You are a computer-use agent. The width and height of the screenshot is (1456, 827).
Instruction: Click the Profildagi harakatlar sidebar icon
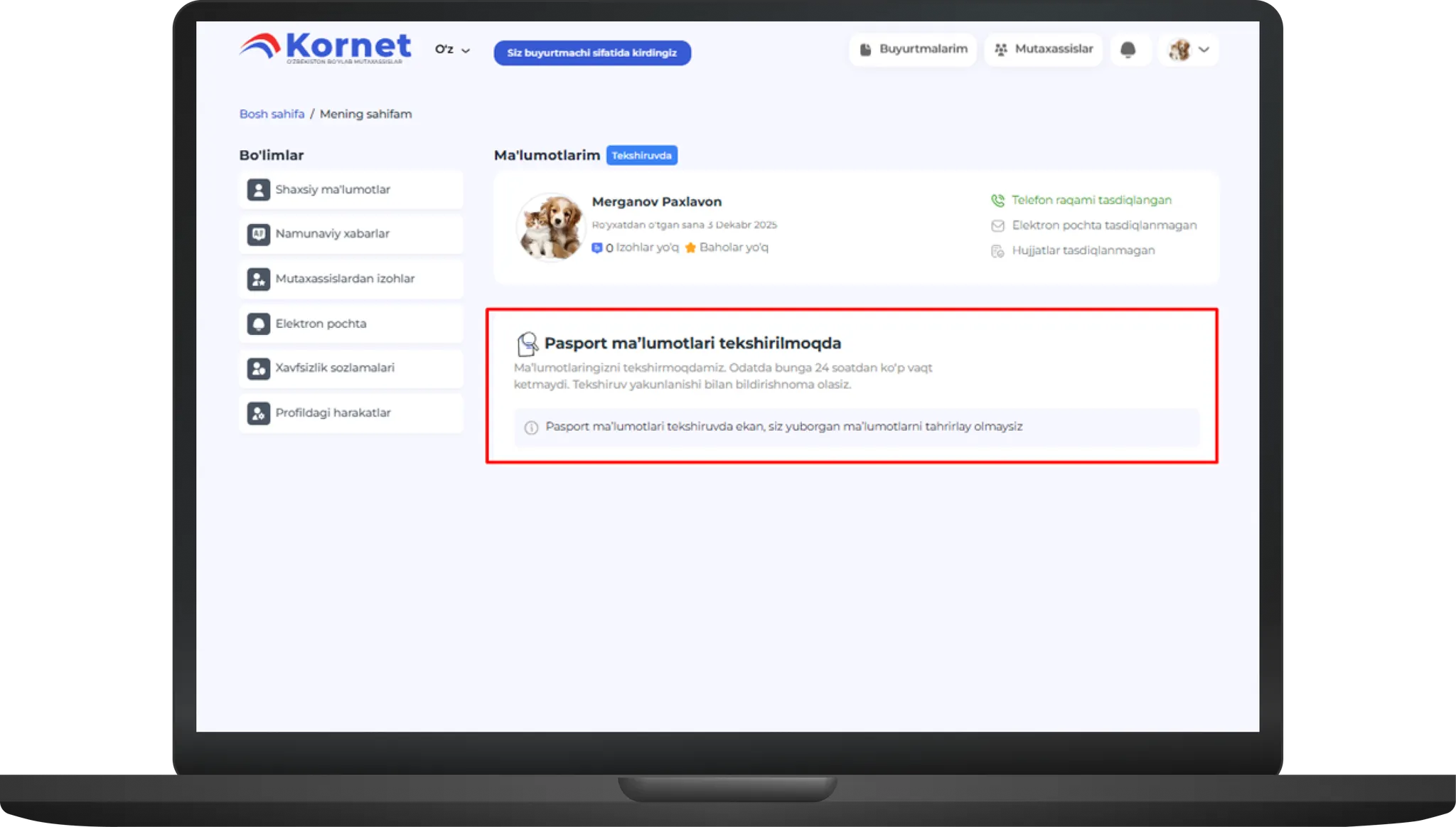pyautogui.click(x=258, y=413)
